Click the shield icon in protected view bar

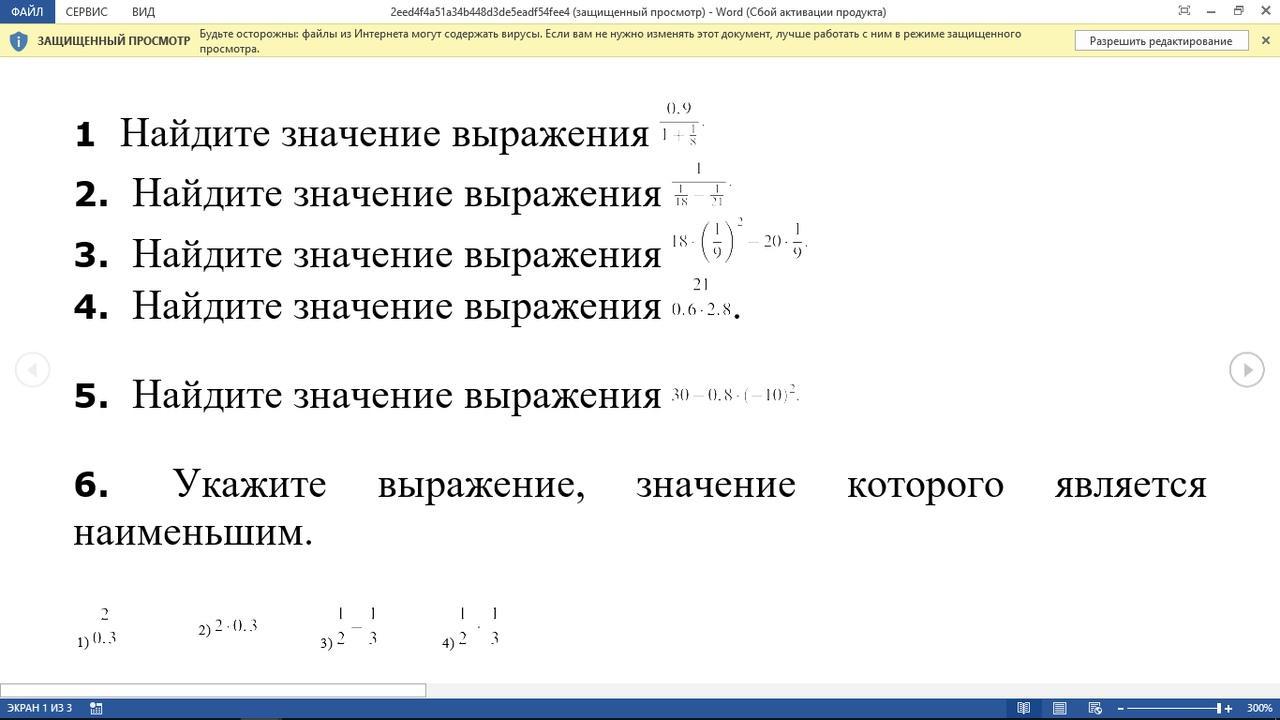point(18,41)
